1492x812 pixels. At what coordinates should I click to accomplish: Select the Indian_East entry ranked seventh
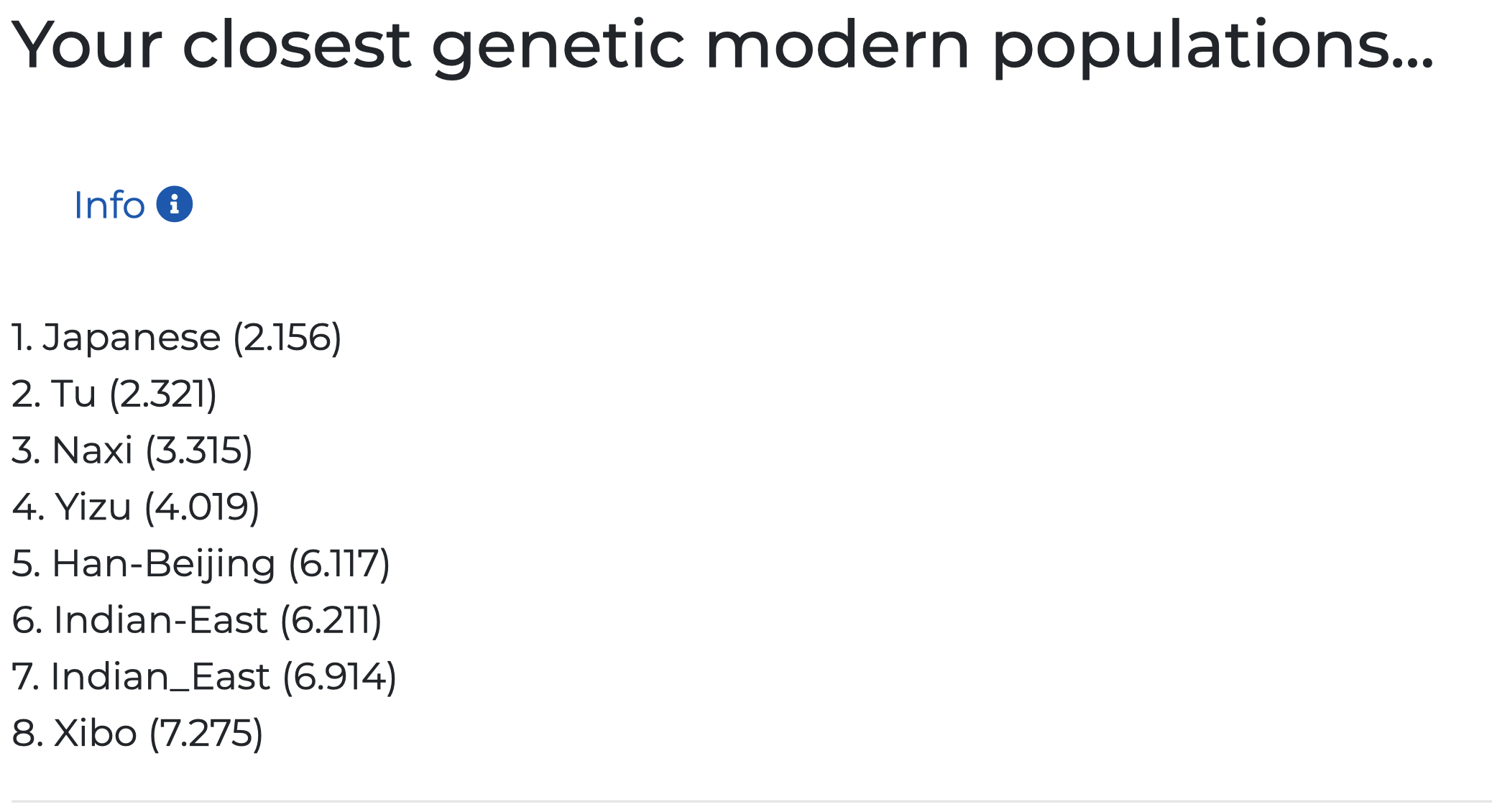click(204, 677)
